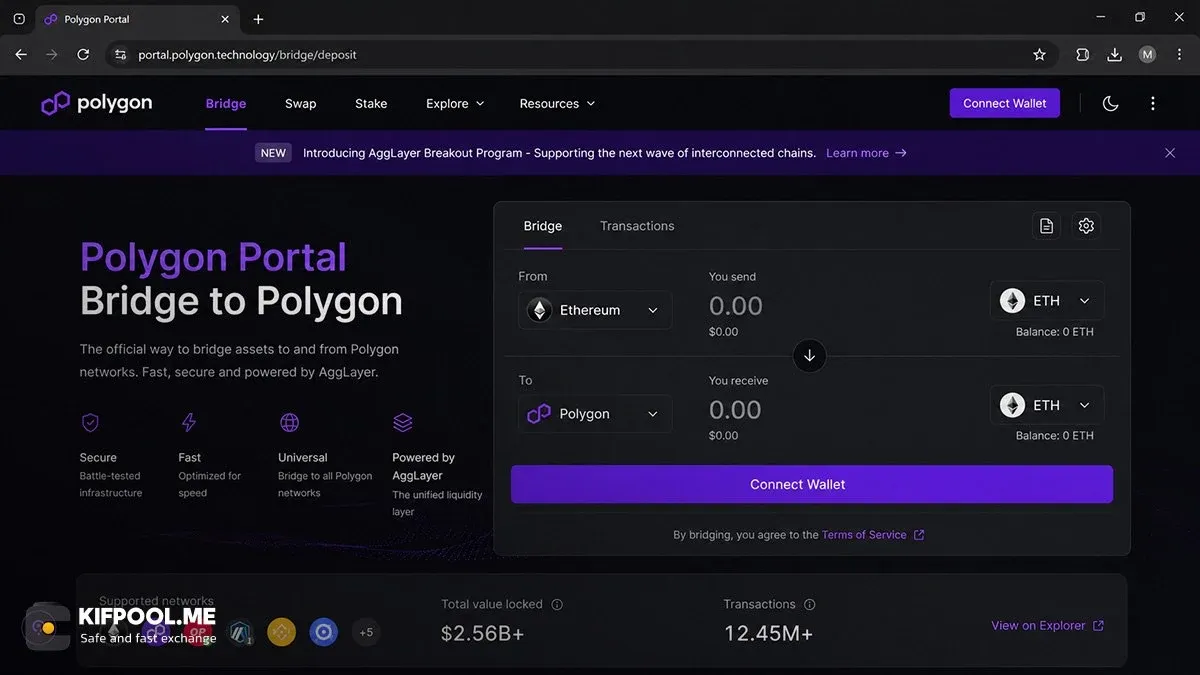Go back to the previous page
1200x675 pixels.
[x=21, y=55]
